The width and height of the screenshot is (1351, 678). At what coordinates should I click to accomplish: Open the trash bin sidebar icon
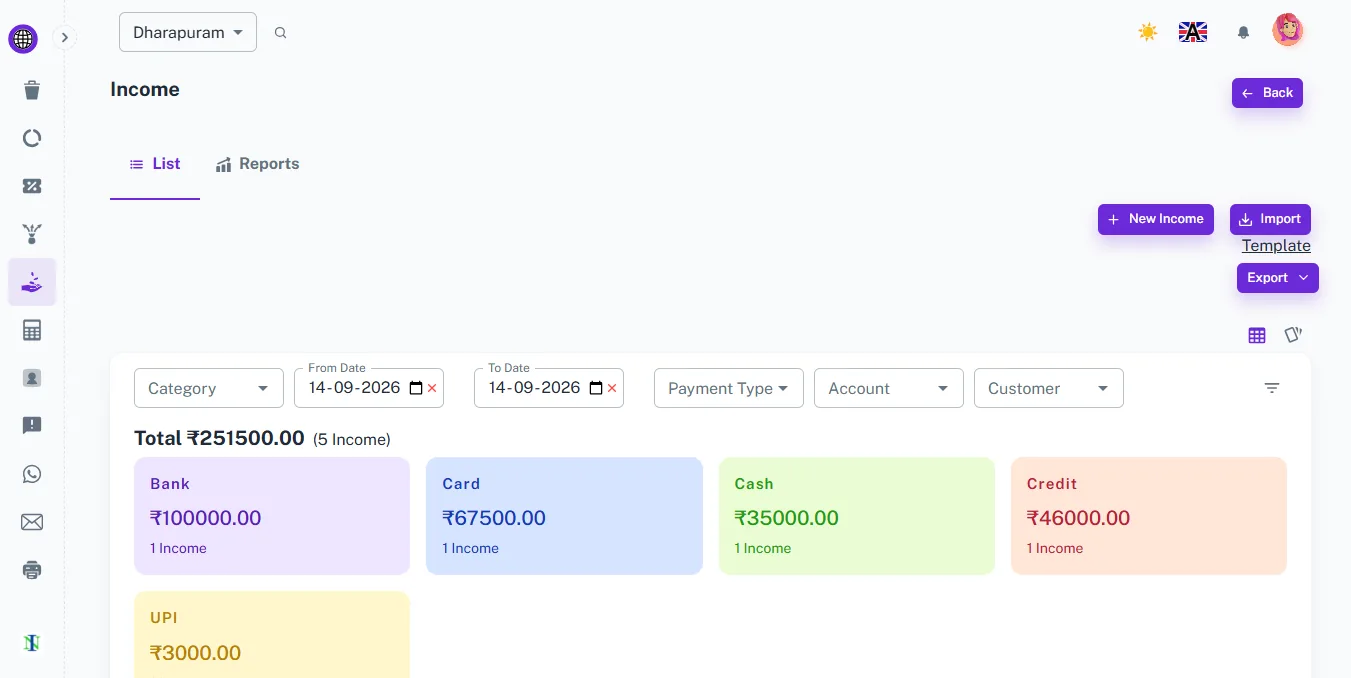pos(32,90)
